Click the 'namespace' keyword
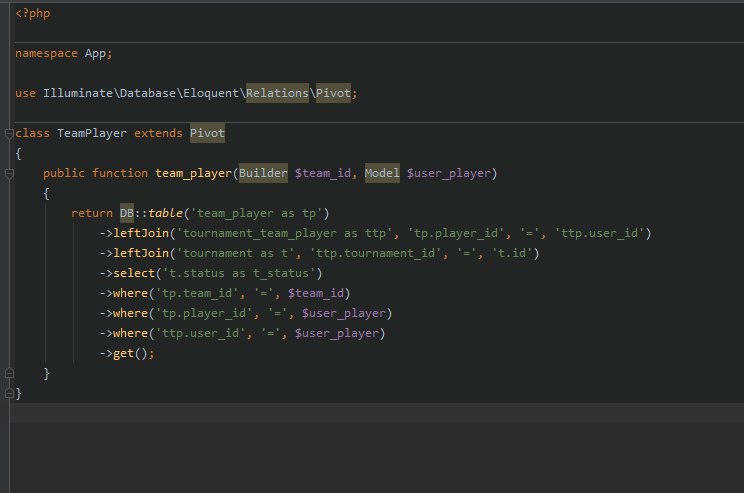Image resolution: width=744 pixels, height=493 pixels. pyautogui.click(x=46, y=54)
